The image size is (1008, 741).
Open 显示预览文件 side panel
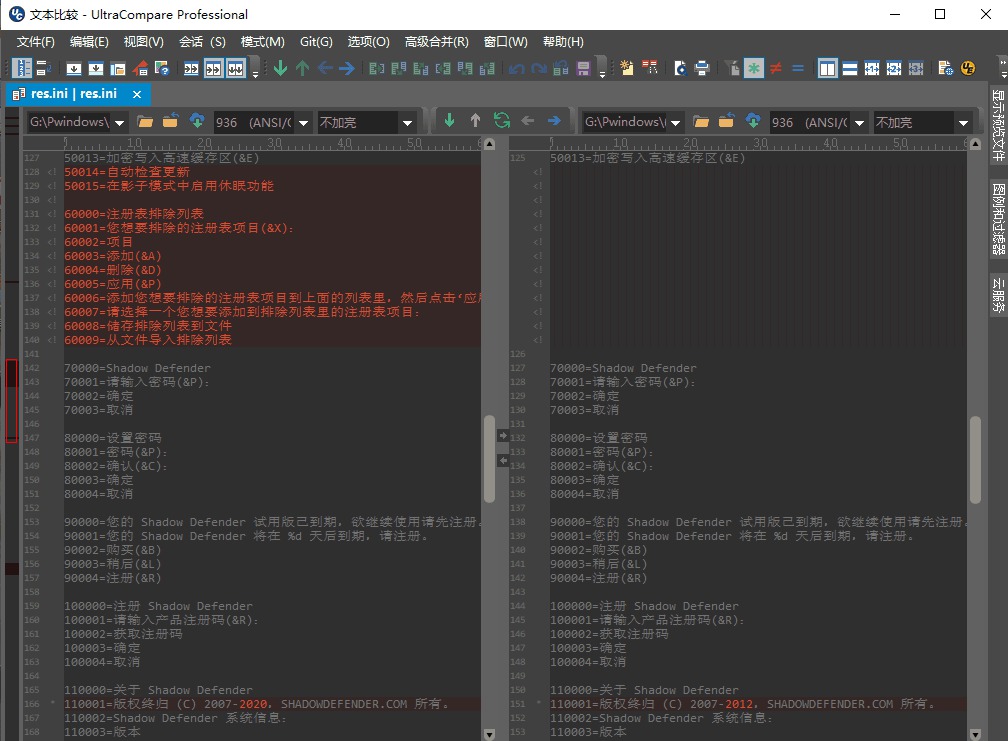(x=998, y=125)
